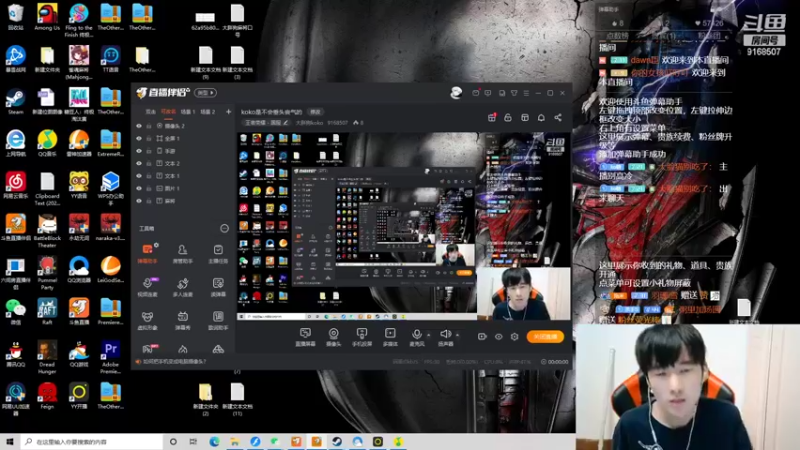800x450 pixels.
Task: Open the 多人连麦 tool
Action: coord(183,287)
